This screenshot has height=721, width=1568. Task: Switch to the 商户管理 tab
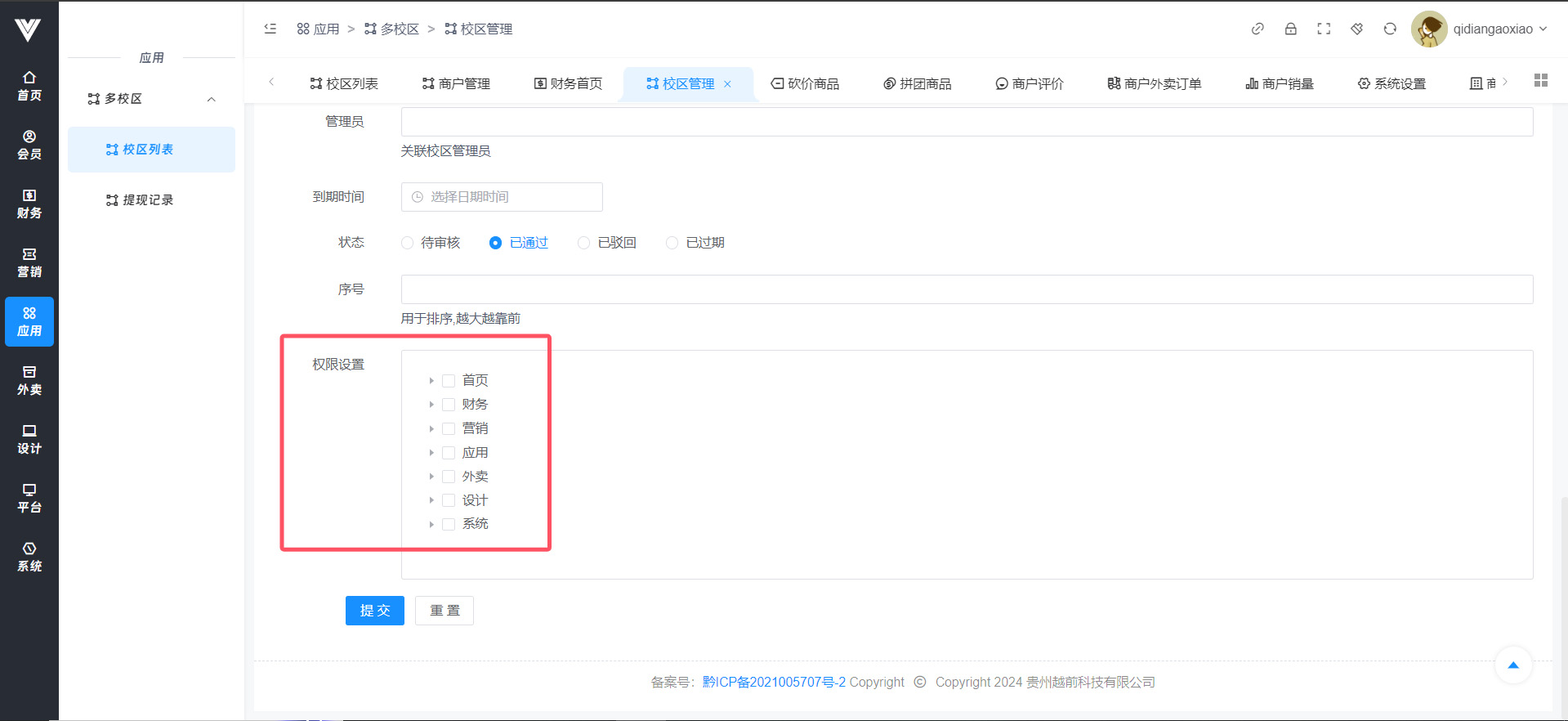point(456,83)
